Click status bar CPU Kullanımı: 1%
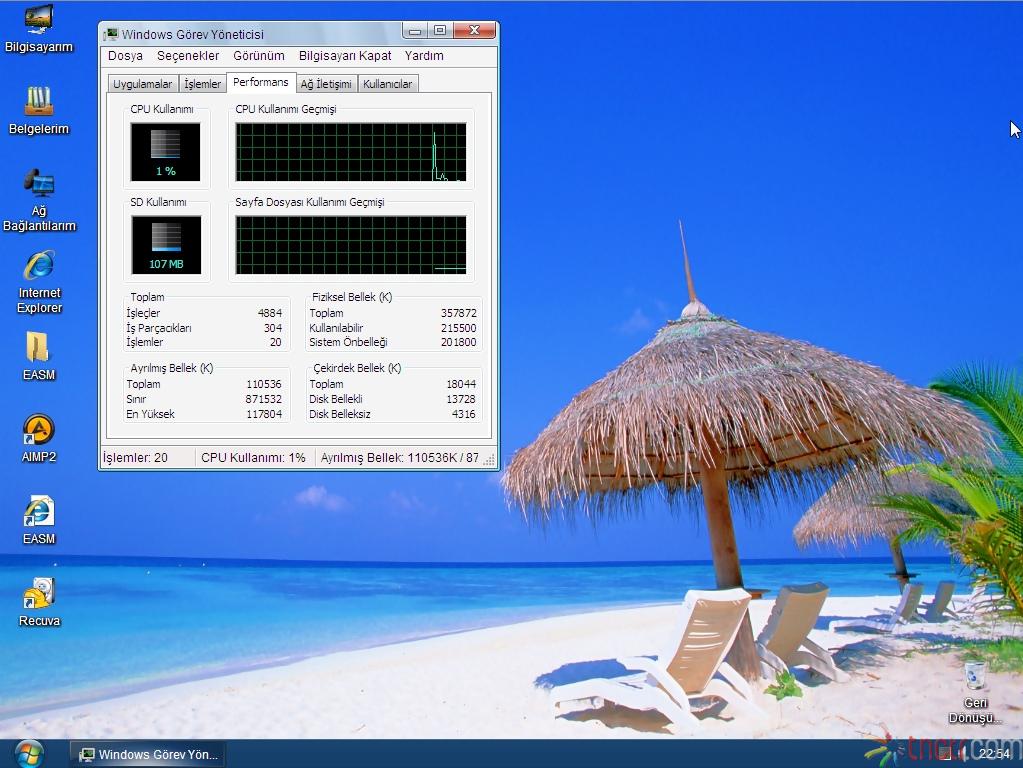This screenshot has width=1023, height=768. point(253,457)
